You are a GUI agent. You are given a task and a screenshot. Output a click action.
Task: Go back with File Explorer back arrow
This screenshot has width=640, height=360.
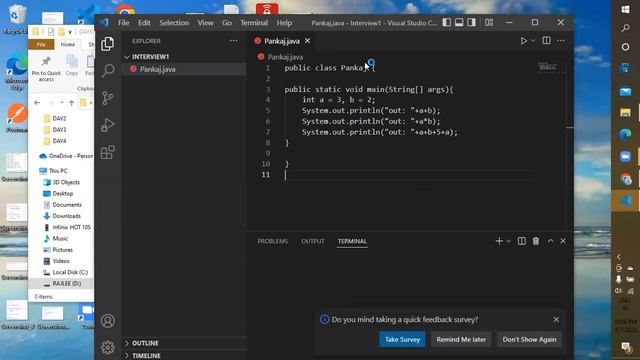[37, 103]
